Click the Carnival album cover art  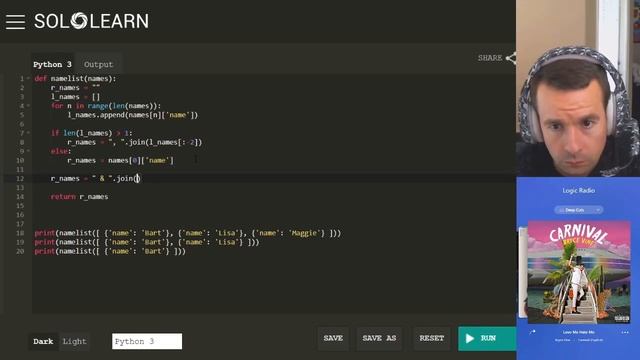[579, 272]
